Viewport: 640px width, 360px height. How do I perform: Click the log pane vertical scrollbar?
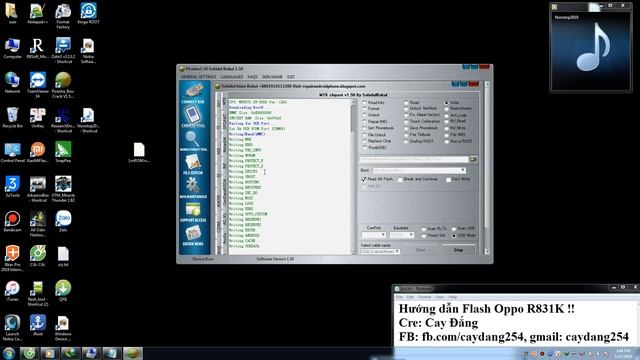pos(353,177)
